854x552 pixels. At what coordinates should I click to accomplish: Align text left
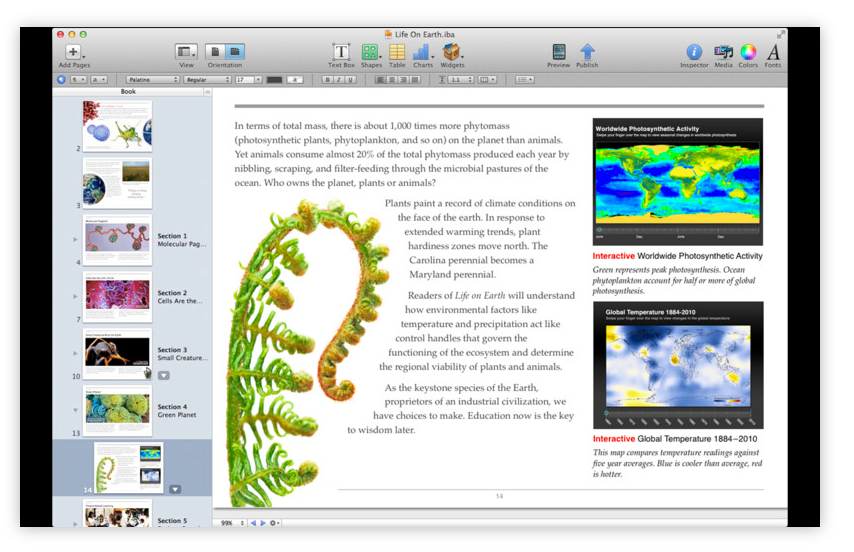381,79
